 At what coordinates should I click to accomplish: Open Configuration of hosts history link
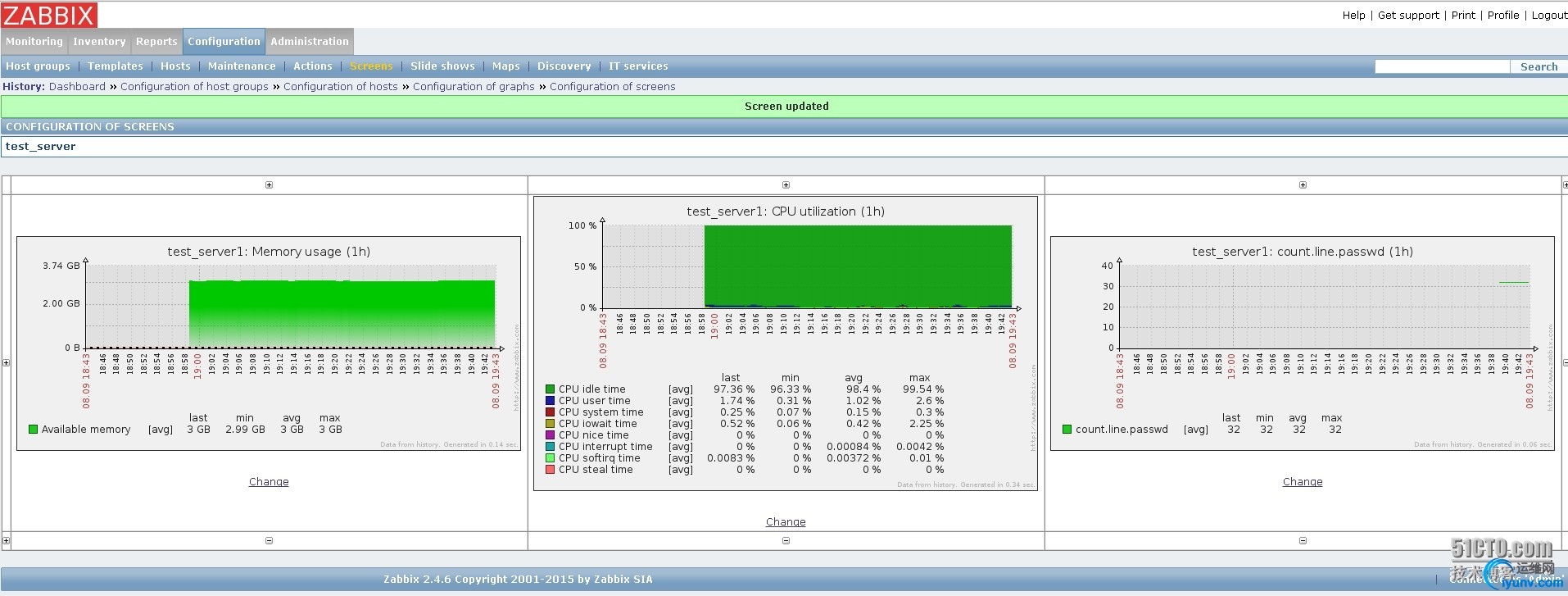(x=341, y=86)
